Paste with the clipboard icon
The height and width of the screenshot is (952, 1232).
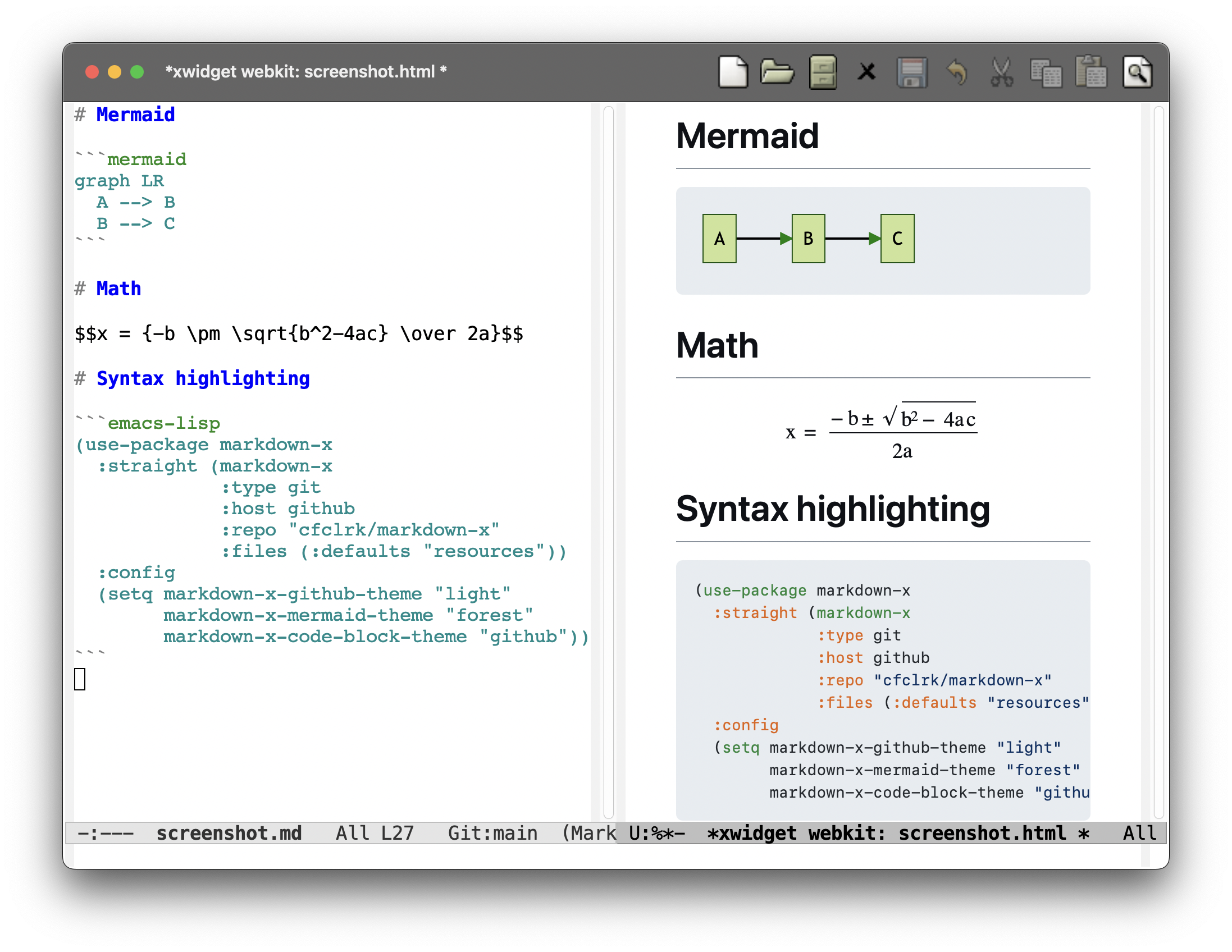pos(1091,72)
